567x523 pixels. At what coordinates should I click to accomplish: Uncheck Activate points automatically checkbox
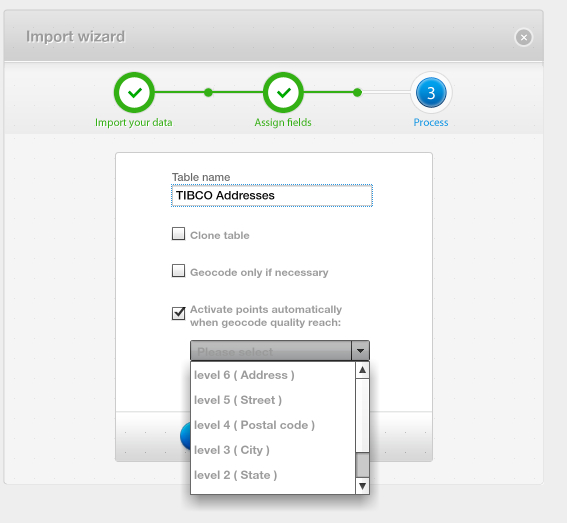pyautogui.click(x=178, y=313)
